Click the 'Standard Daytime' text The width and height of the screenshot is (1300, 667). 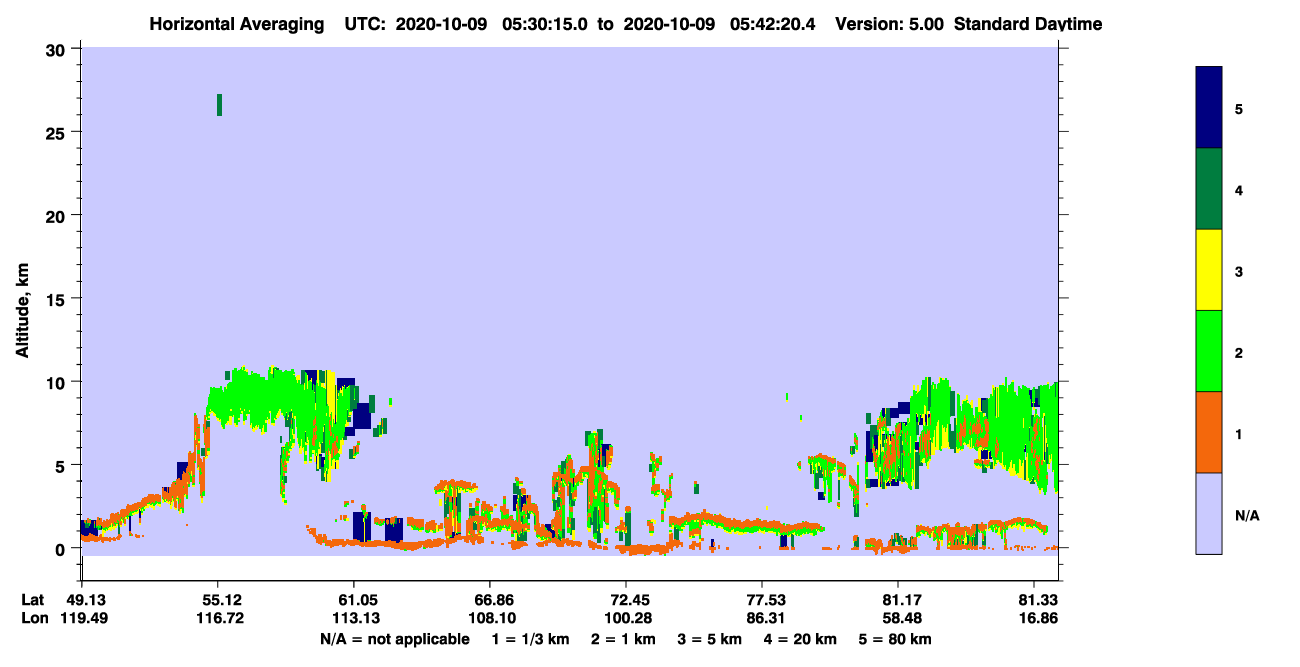pos(1028,24)
